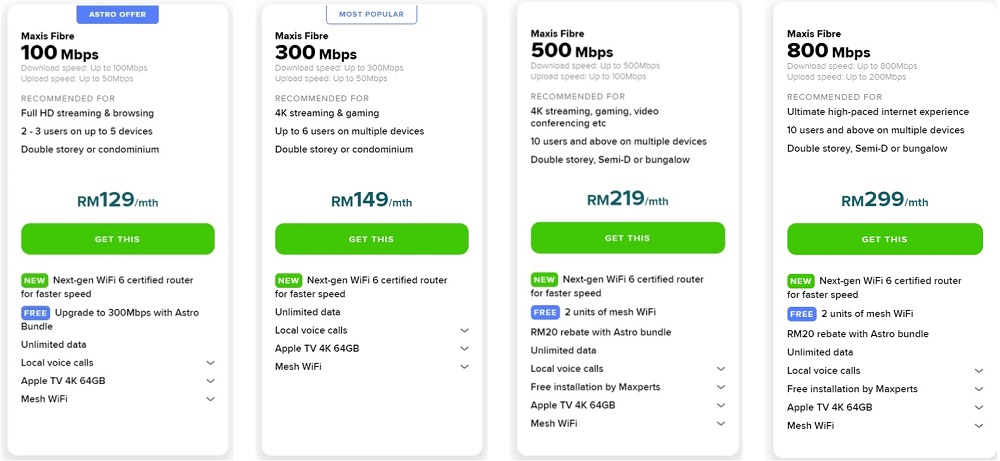Expand Apple TV 4K 64GB in 100 Mbps plan
The height and width of the screenshot is (461, 1000).
click(210, 381)
